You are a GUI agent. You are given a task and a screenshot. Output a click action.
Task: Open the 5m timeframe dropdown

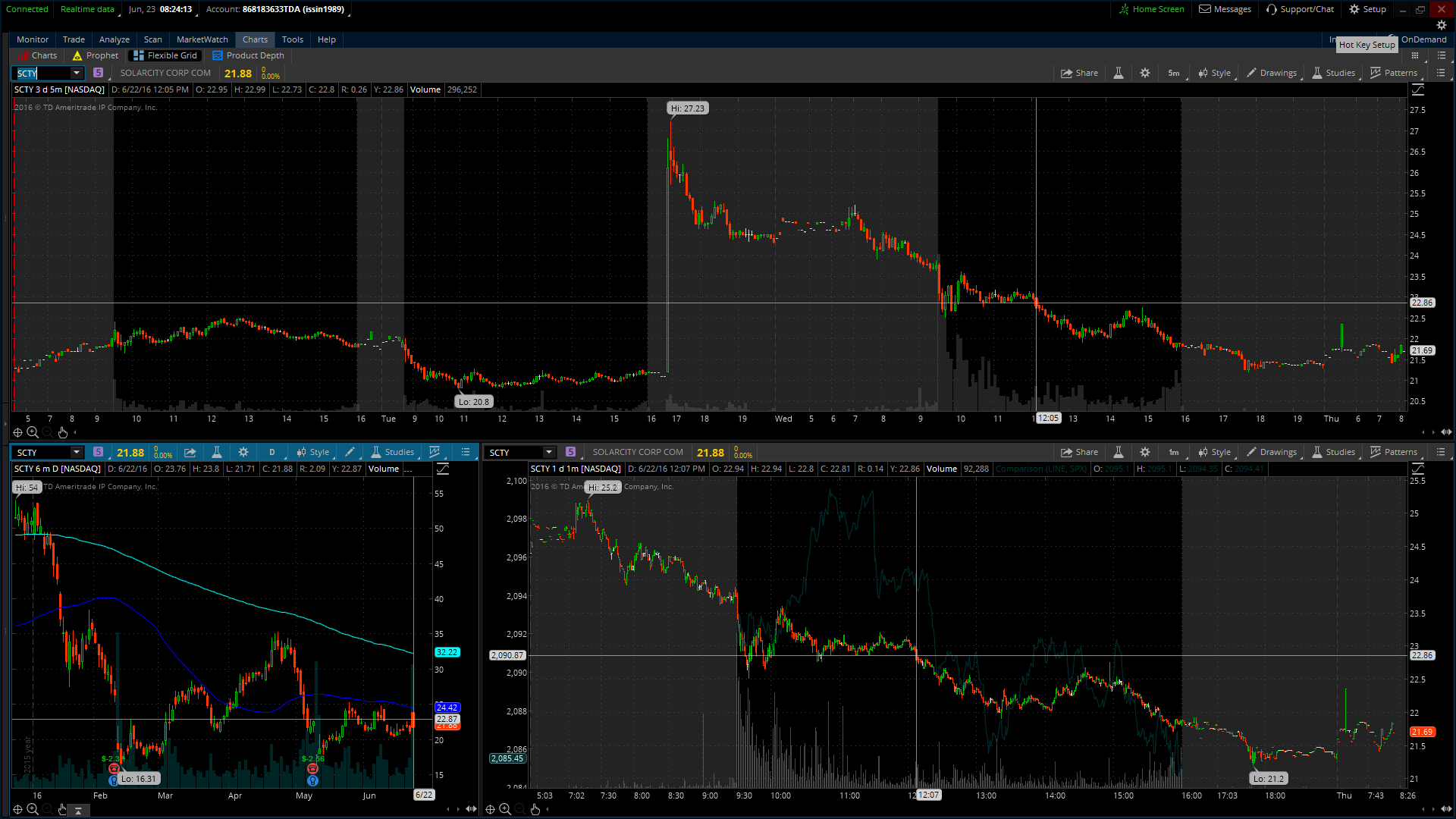(x=1175, y=73)
